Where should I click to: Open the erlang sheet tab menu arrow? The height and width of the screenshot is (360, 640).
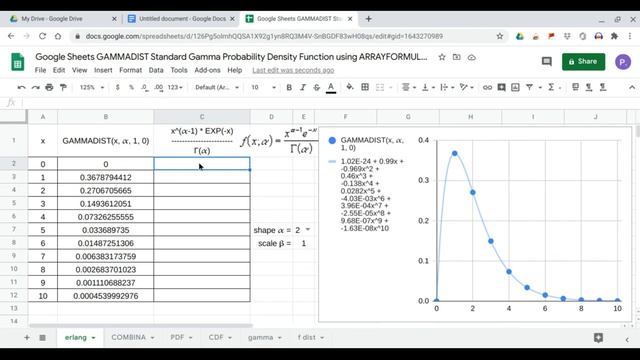point(93,338)
